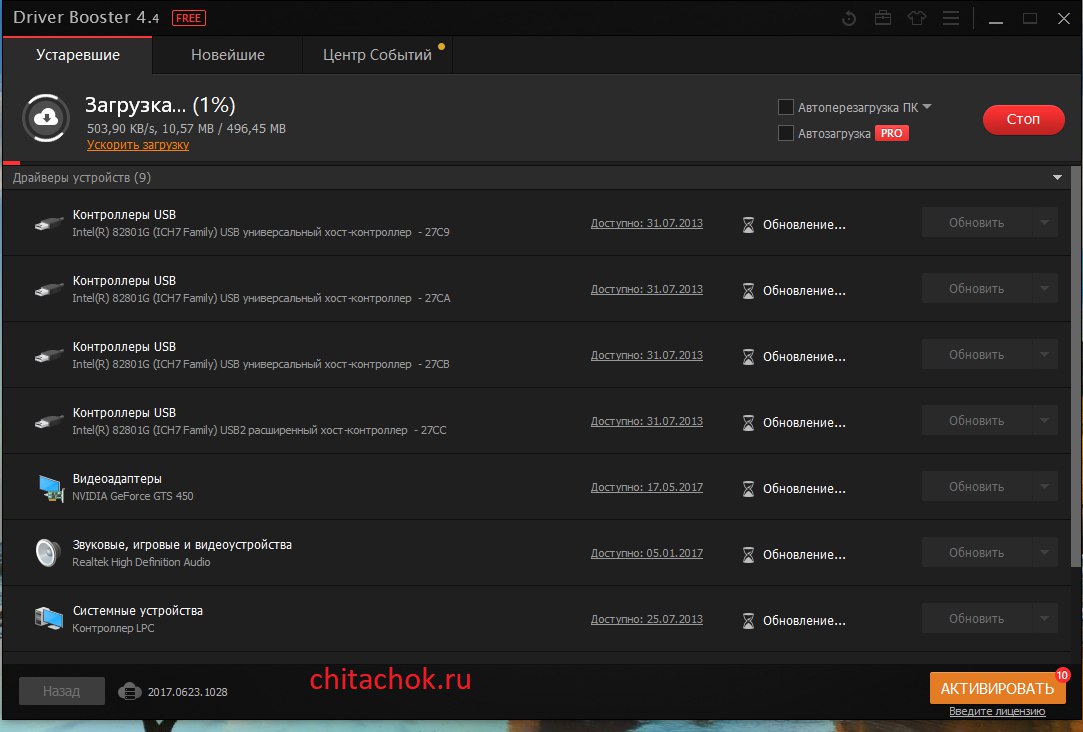Click the red download progress bar
Screen dimensions: 1083x732
[11, 163]
